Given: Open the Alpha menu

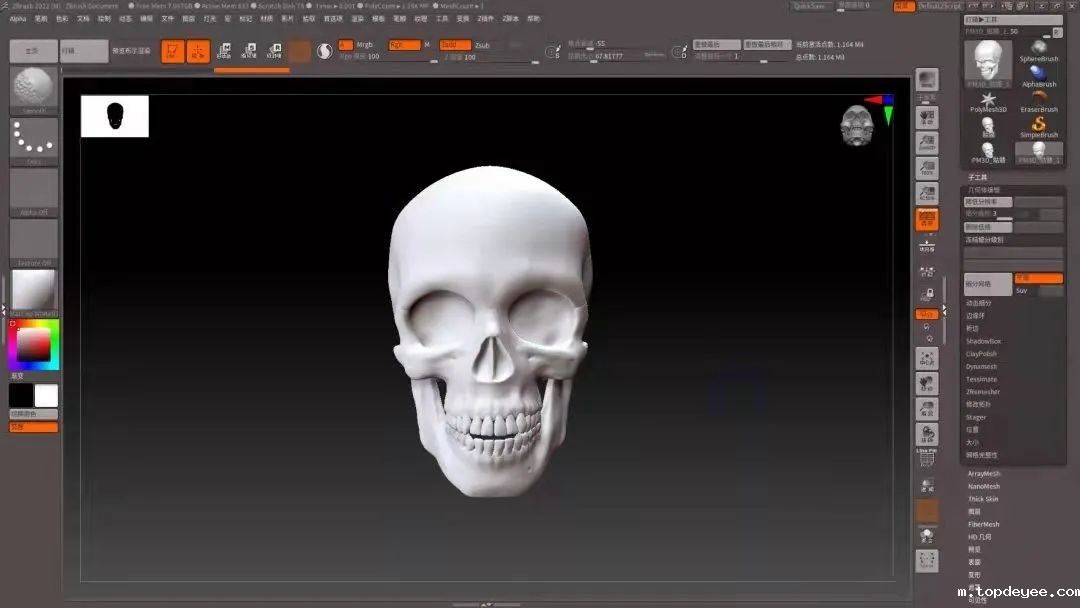Looking at the screenshot, I should coord(18,18).
